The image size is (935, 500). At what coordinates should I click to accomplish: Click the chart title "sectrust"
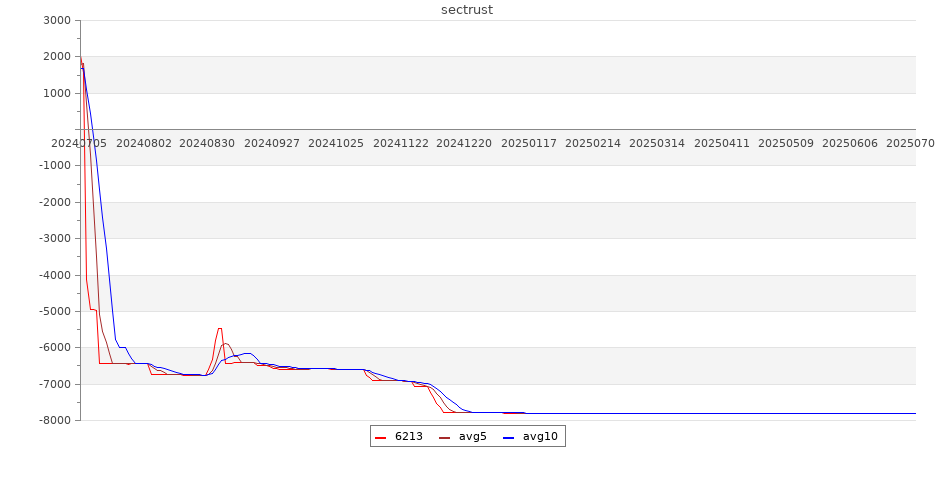click(x=467, y=10)
